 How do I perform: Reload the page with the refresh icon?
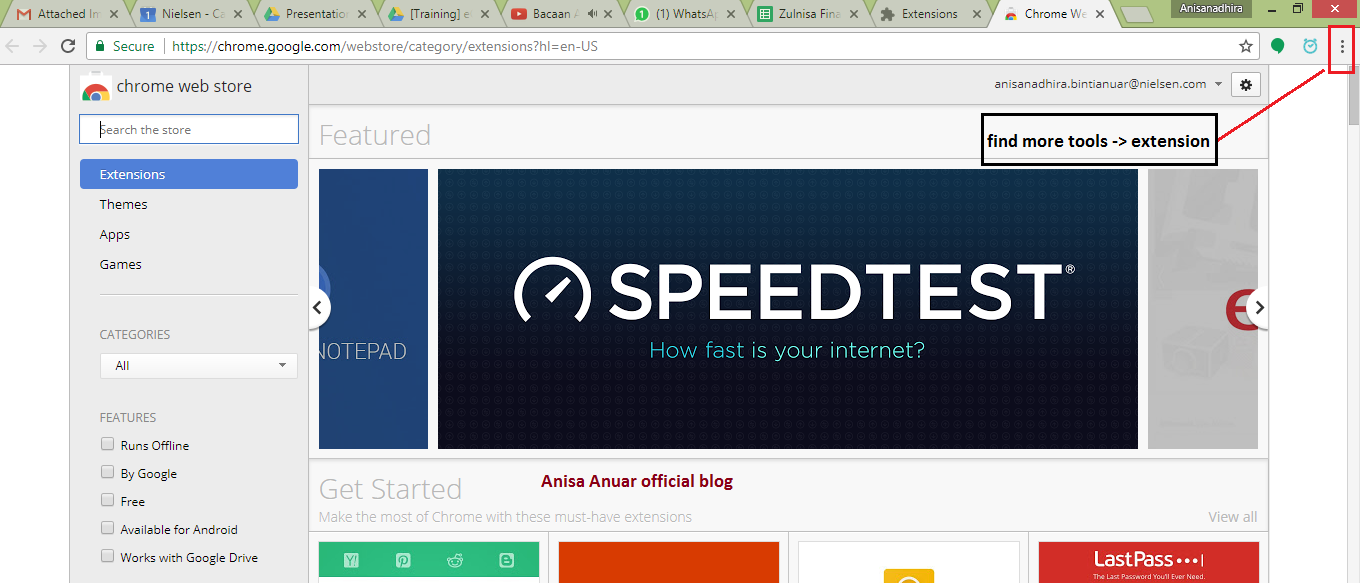68,46
